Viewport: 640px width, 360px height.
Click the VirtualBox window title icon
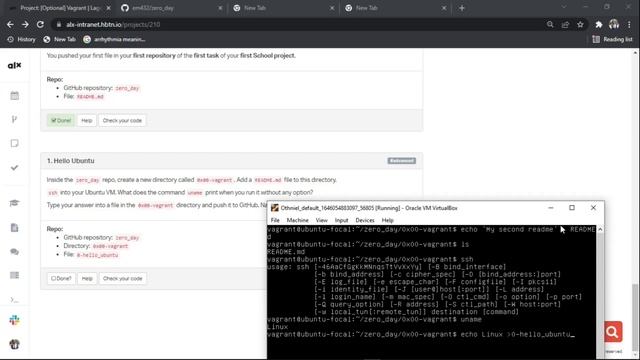275,208
